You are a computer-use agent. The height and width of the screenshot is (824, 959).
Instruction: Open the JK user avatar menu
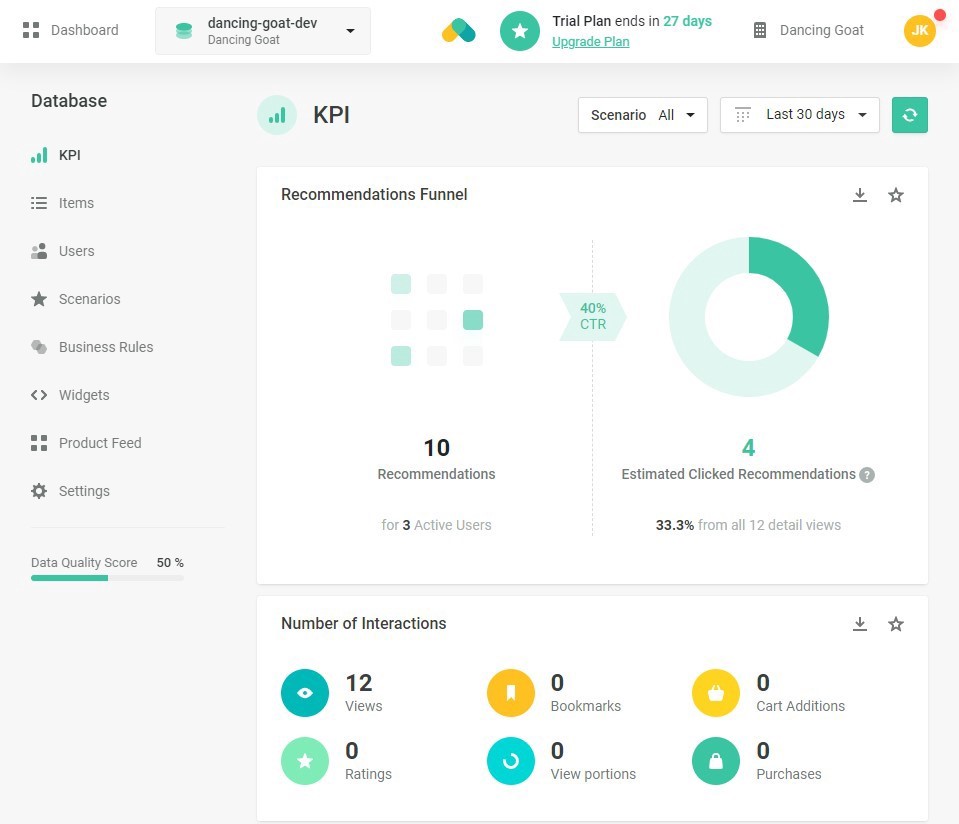(x=920, y=30)
